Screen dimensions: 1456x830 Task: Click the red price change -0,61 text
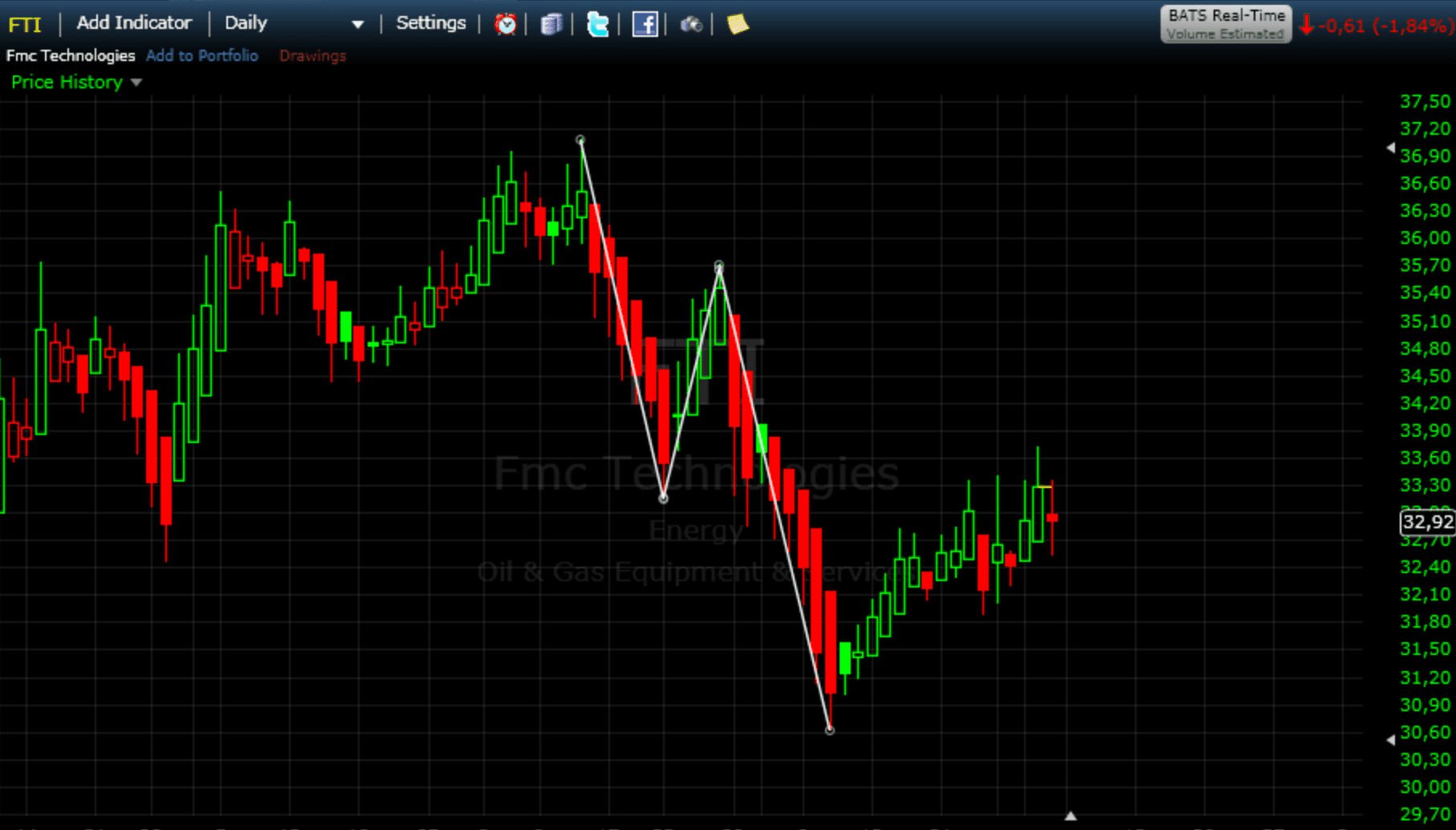(1341, 26)
